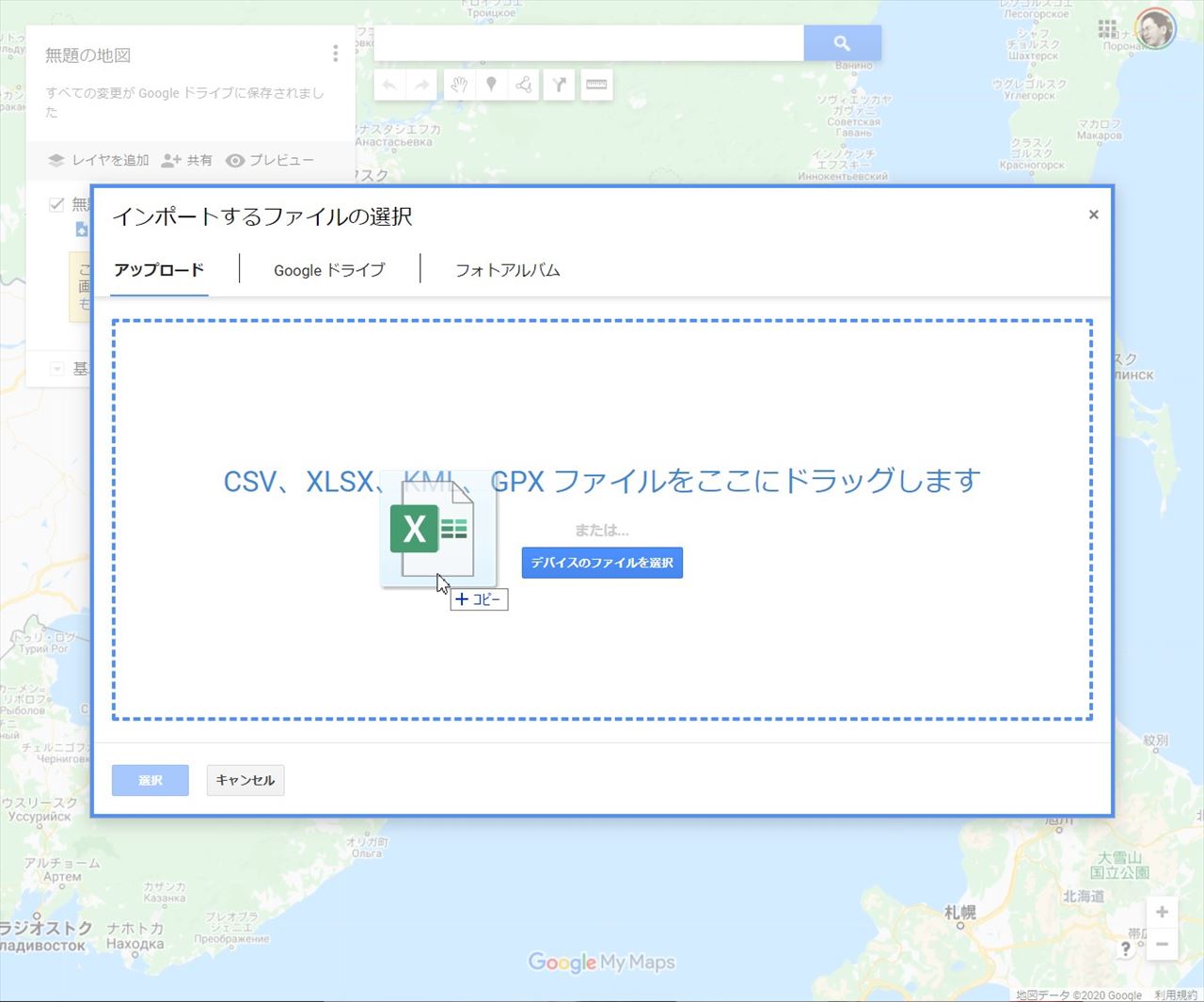
Task: Select the draw line tool
Action: tap(524, 85)
